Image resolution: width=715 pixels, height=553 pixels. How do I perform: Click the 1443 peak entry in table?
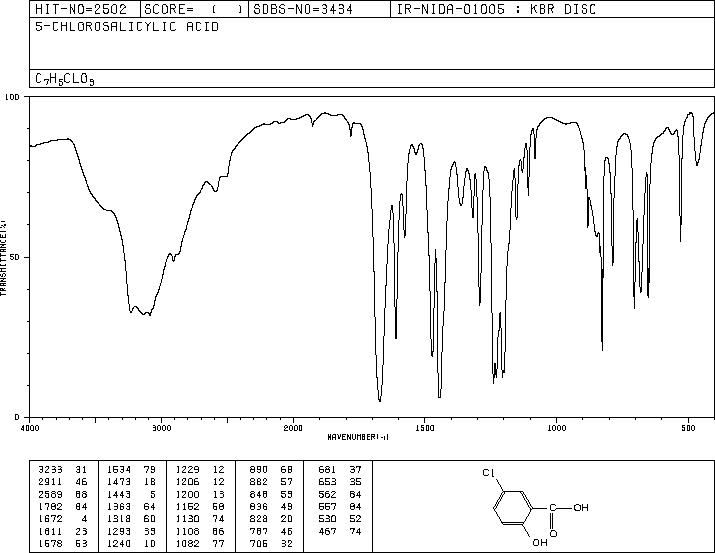[131, 494]
